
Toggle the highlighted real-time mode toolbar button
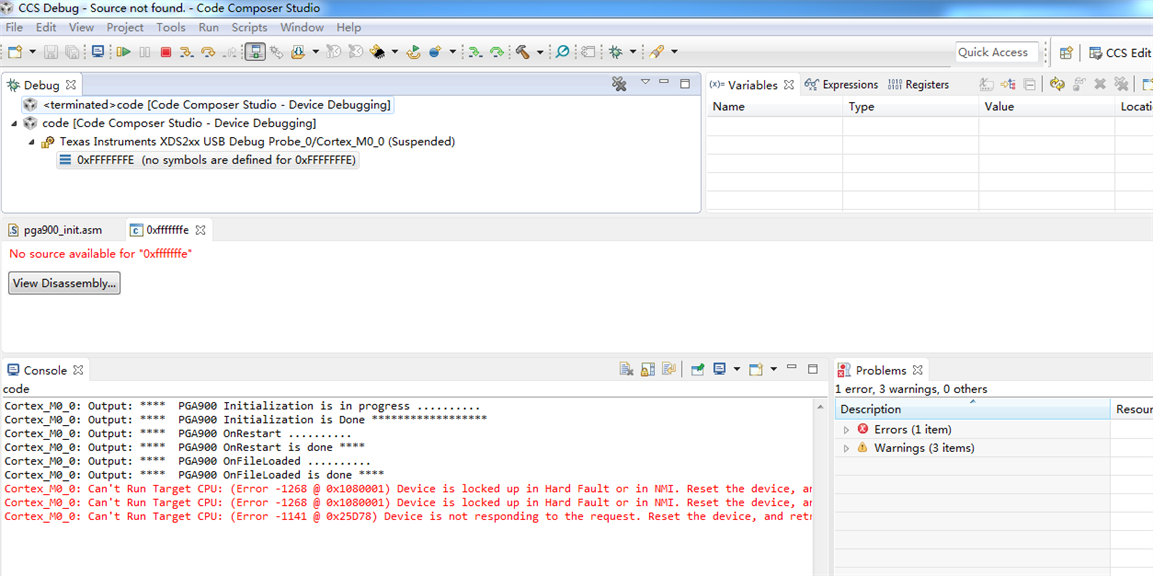pyautogui.click(x=255, y=52)
